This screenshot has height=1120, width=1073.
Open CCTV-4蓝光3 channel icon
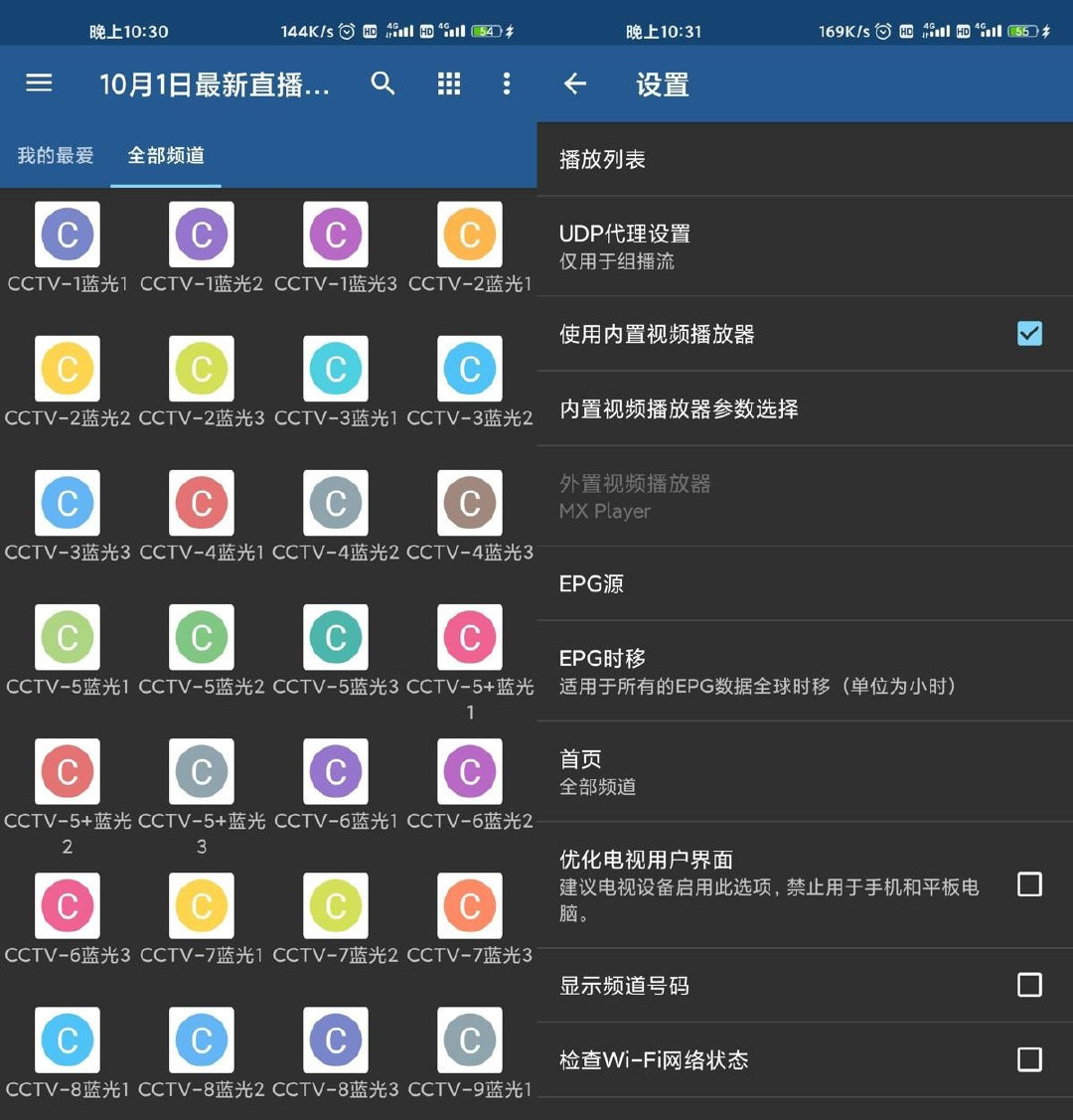click(x=470, y=503)
